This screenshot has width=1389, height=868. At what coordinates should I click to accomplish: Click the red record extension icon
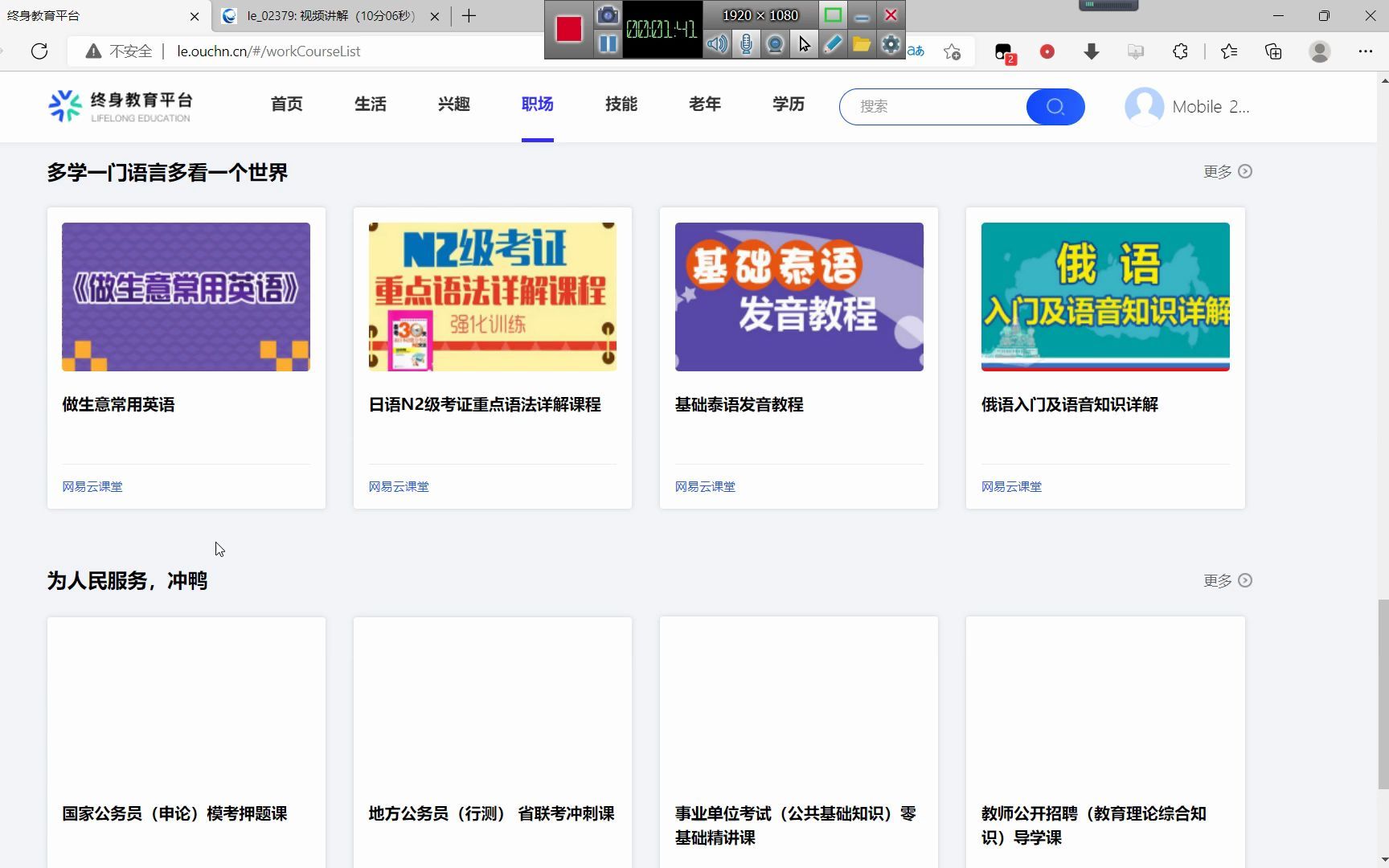1047,51
